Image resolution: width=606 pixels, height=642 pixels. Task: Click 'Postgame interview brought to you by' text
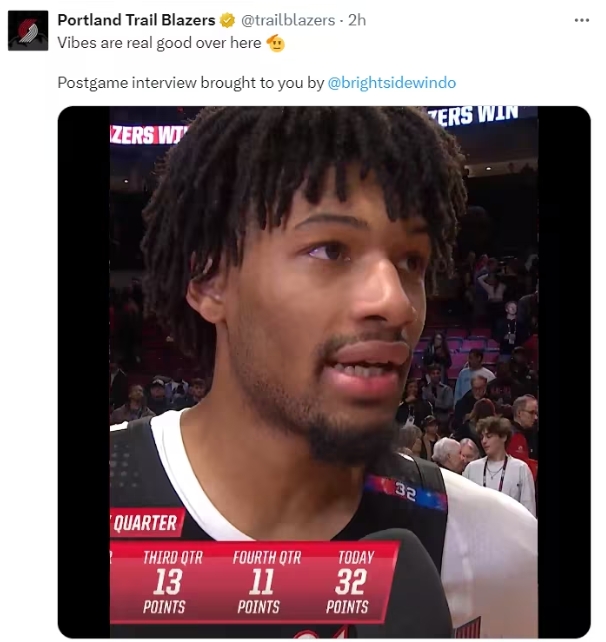(190, 83)
